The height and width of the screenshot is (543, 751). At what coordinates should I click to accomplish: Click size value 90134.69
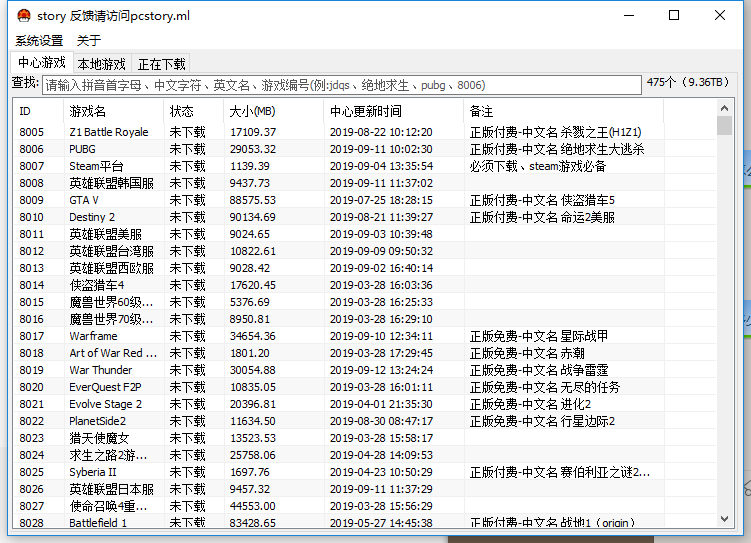pos(252,217)
